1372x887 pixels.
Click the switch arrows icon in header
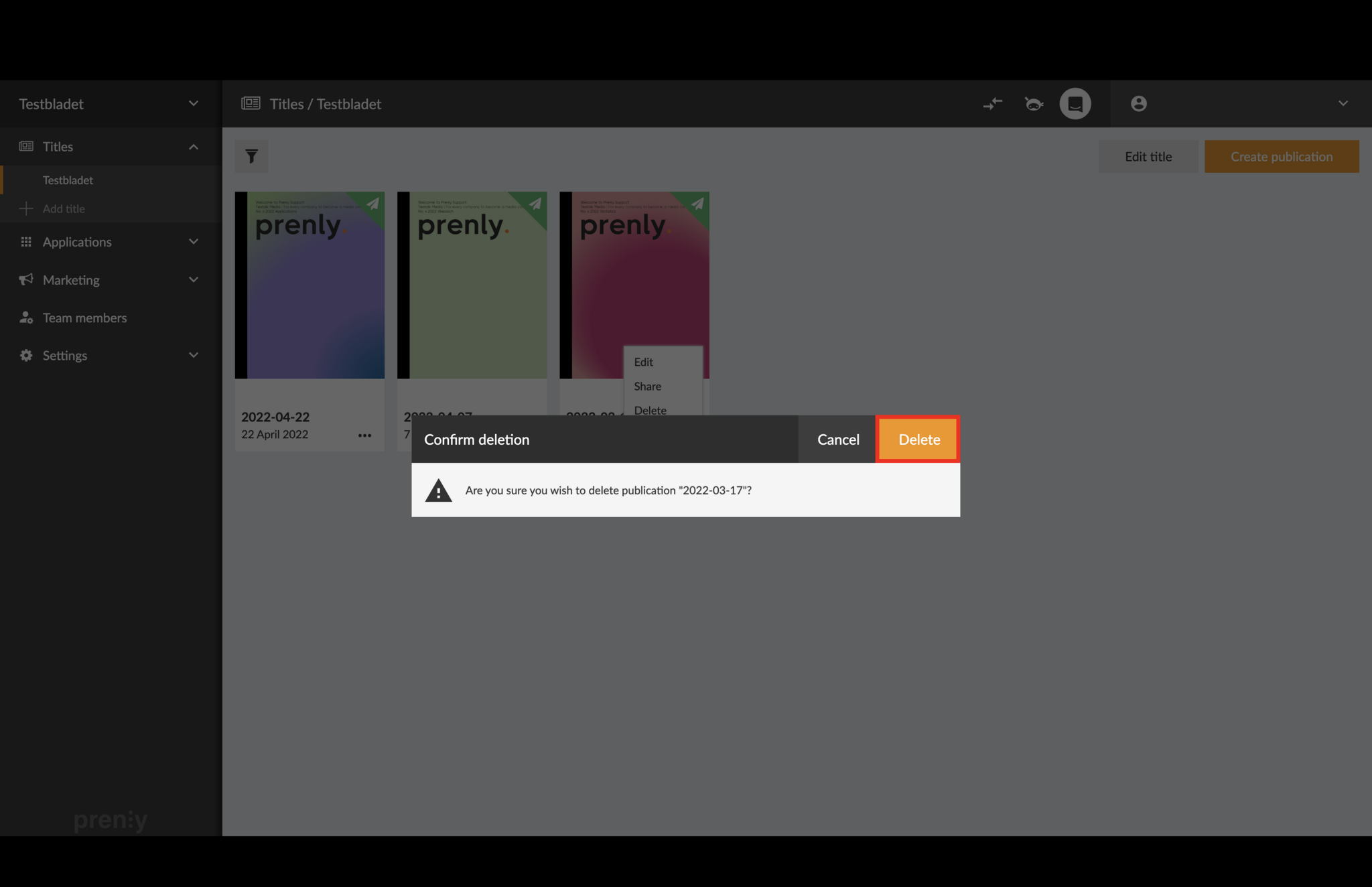pyautogui.click(x=992, y=104)
